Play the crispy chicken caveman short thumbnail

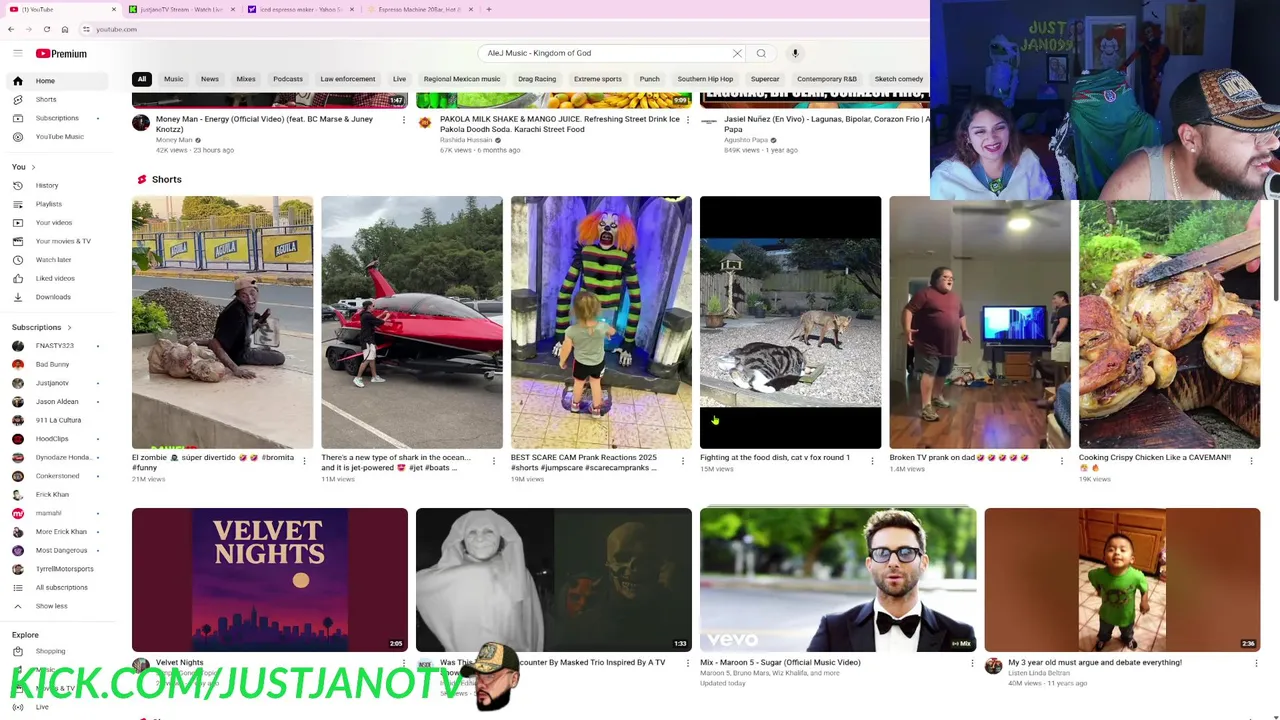coord(1169,322)
